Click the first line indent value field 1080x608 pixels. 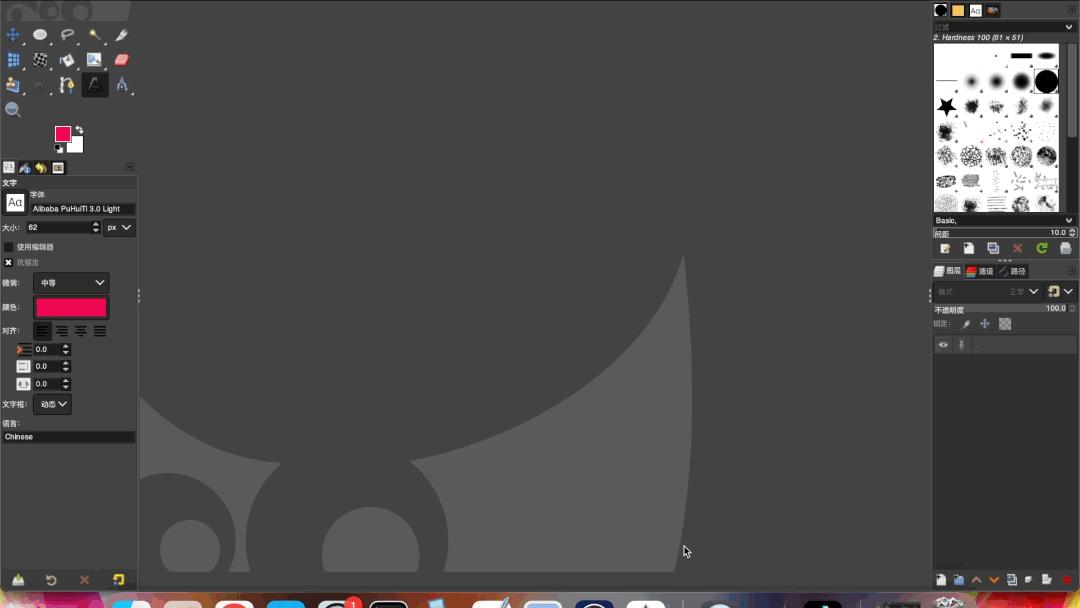point(47,349)
